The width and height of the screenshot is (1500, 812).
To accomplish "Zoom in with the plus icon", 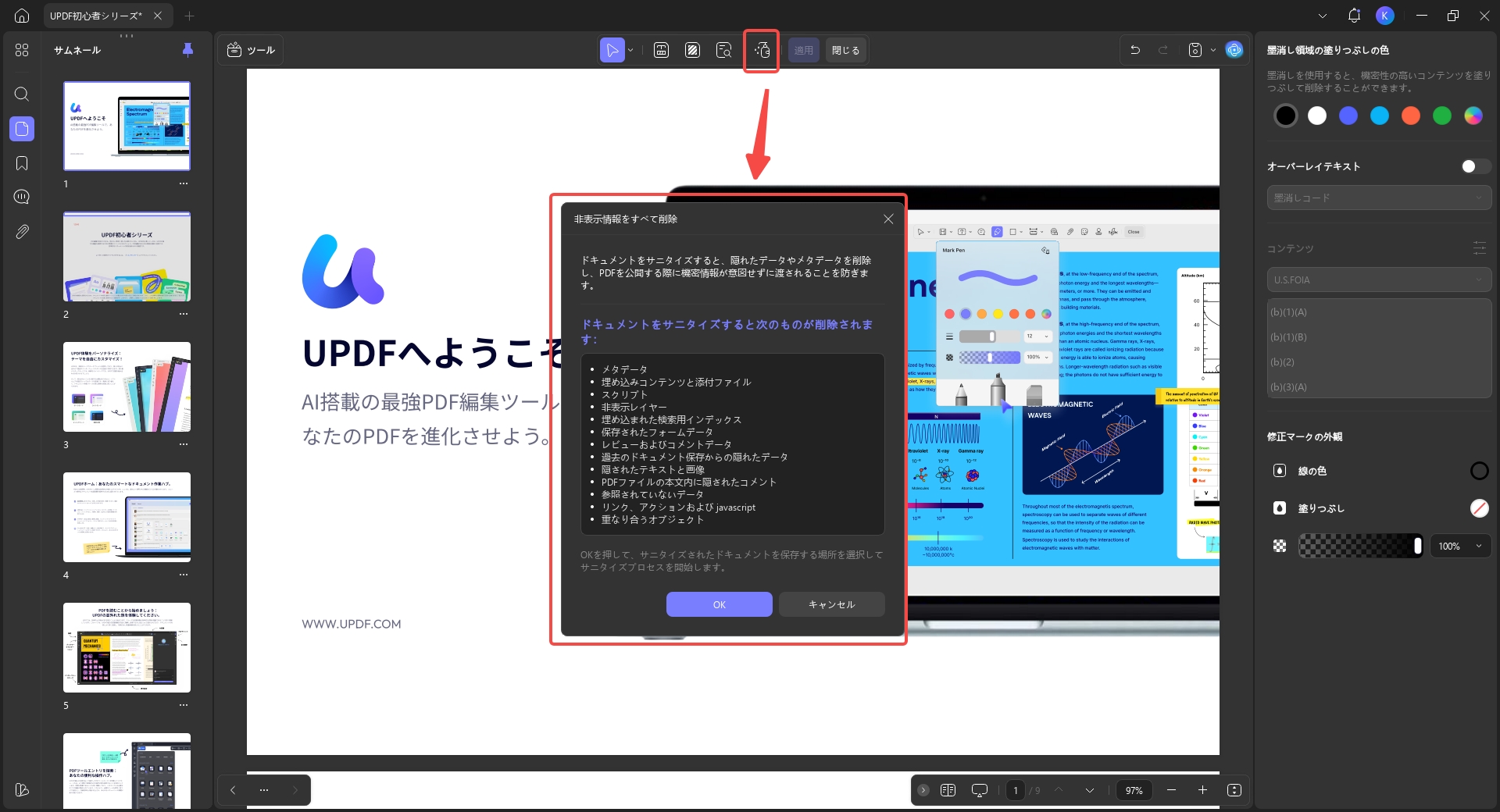I will pyautogui.click(x=1202, y=790).
